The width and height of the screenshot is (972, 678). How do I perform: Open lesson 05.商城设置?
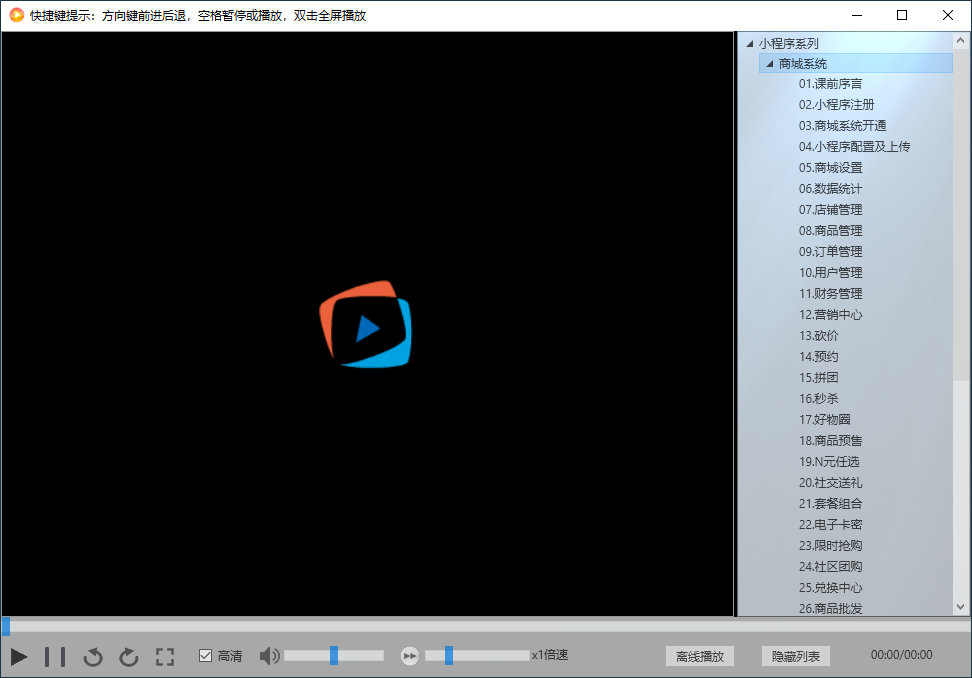[830, 168]
